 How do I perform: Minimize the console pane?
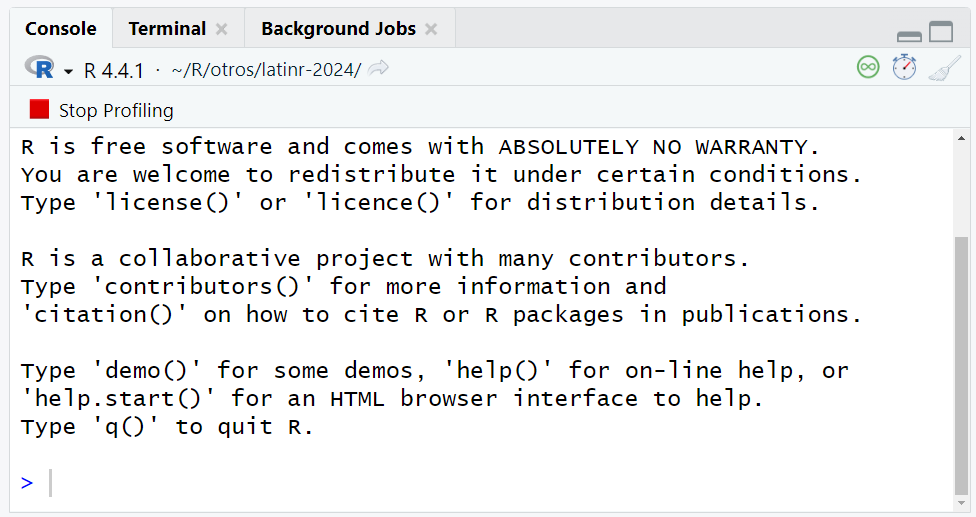point(909,33)
